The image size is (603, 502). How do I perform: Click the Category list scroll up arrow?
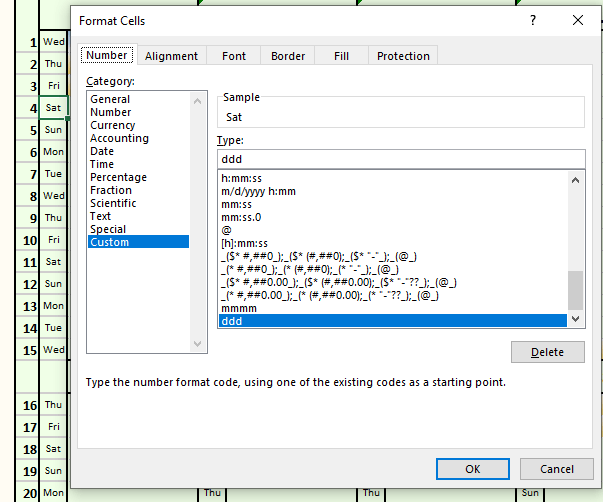point(198,101)
